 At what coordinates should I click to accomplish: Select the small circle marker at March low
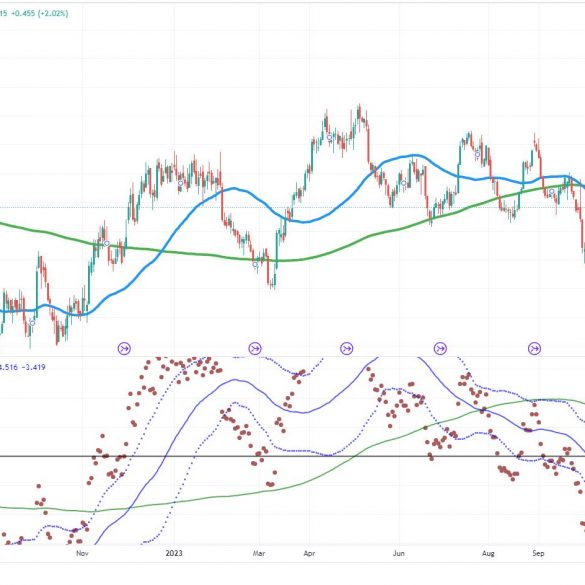[x=255, y=265]
